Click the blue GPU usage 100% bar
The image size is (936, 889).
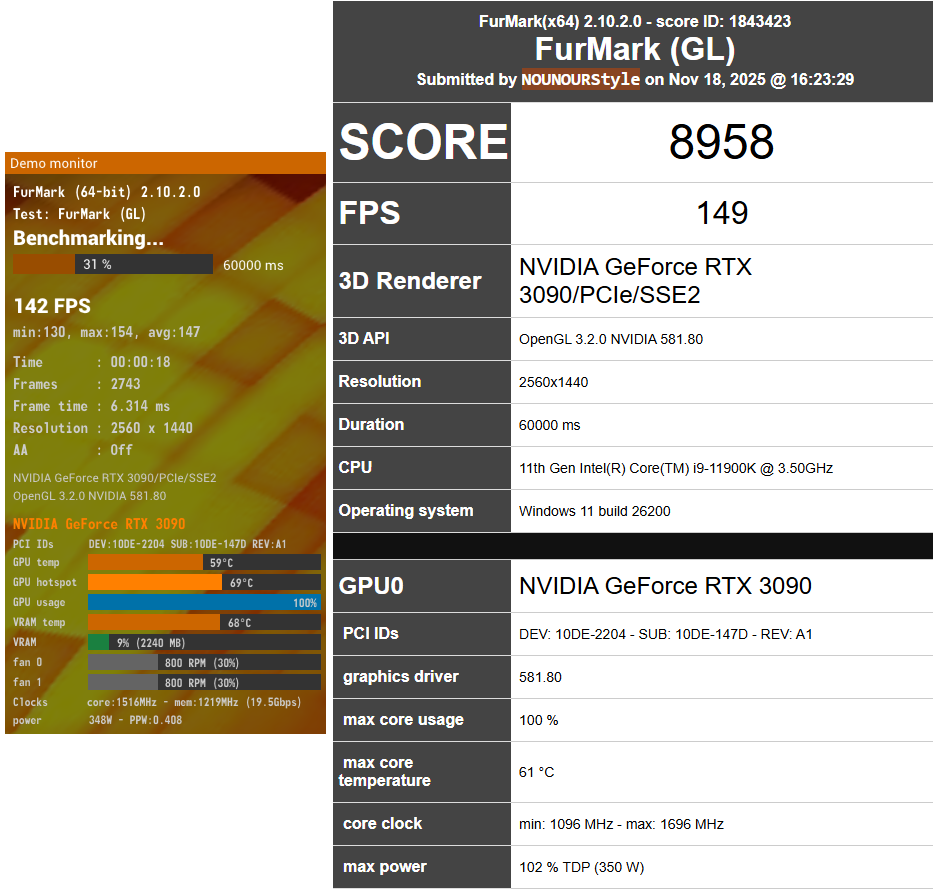pos(204,602)
